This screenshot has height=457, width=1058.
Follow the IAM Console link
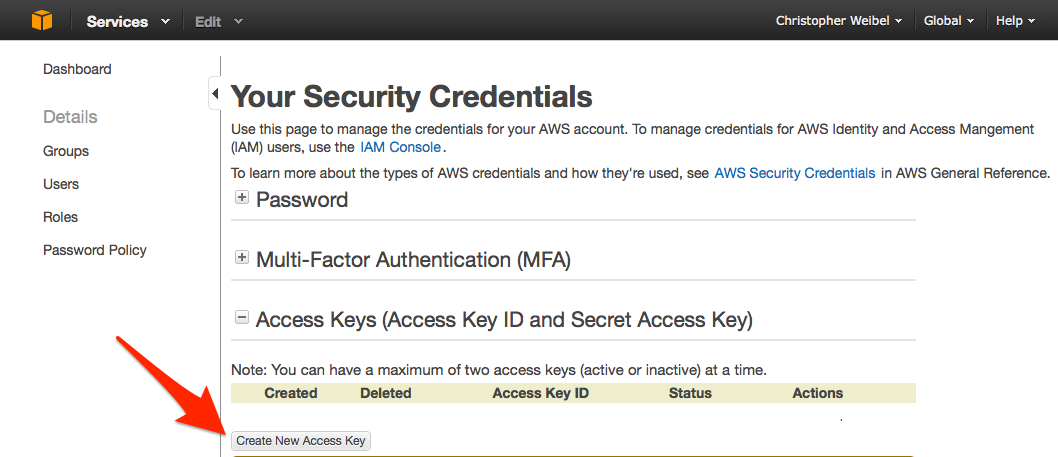[x=401, y=146]
